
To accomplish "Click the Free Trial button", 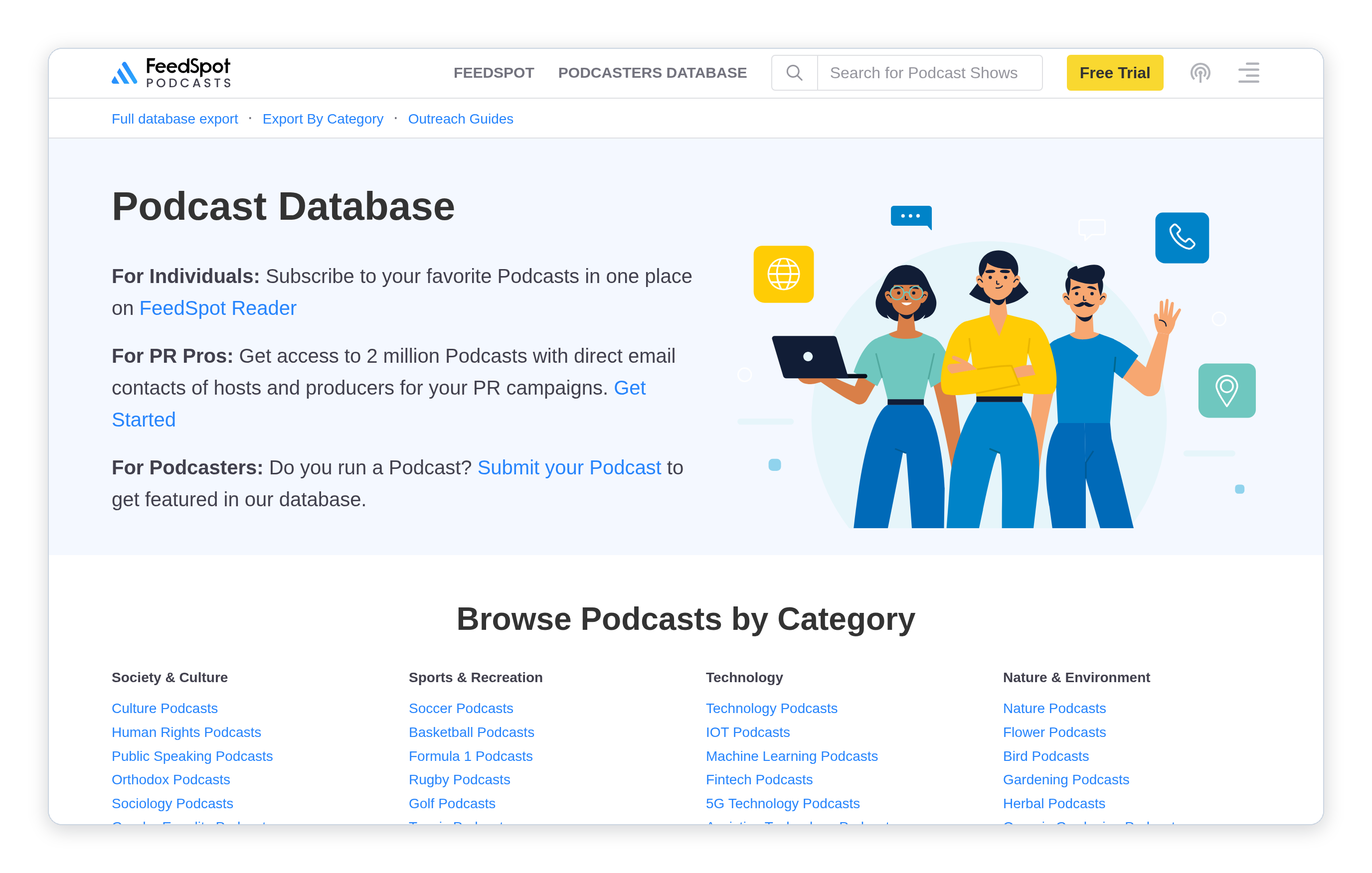I will (x=1114, y=73).
